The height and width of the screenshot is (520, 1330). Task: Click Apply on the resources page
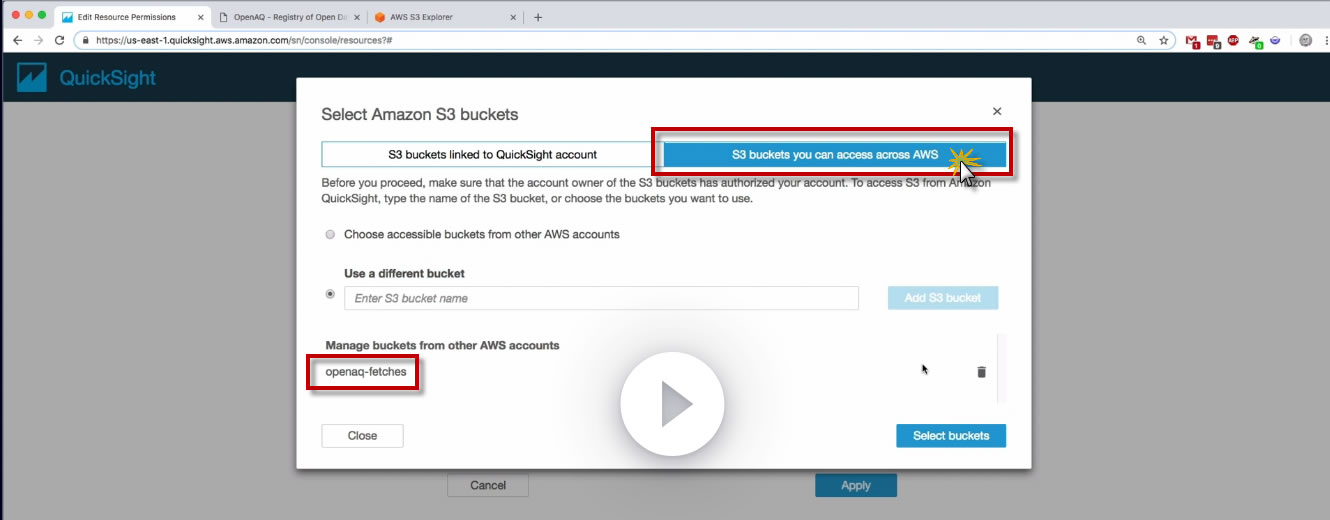(x=856, y=485)
